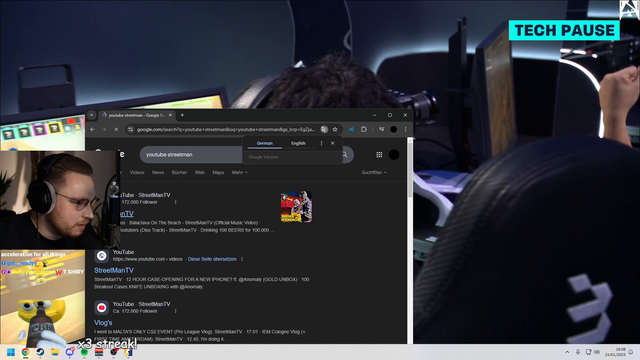Click the google.com URL address bar
The image size is (640, 360).
pyautogui.click(x=226, y=129)
